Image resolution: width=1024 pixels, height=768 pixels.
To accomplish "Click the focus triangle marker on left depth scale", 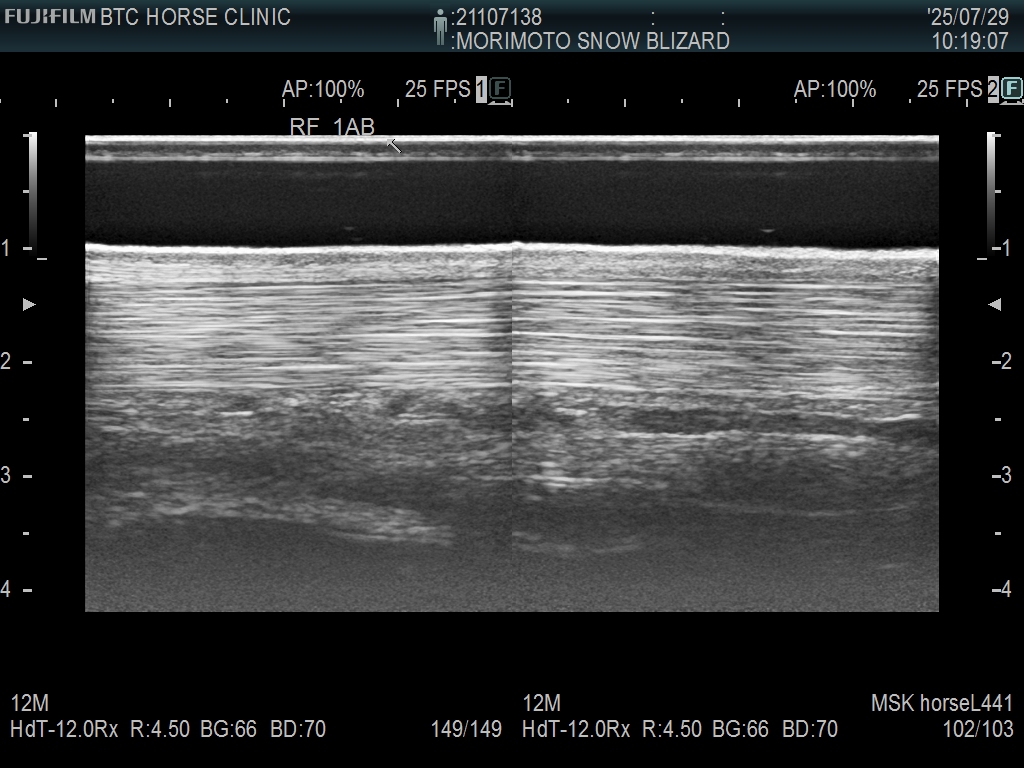I will 29,304.
